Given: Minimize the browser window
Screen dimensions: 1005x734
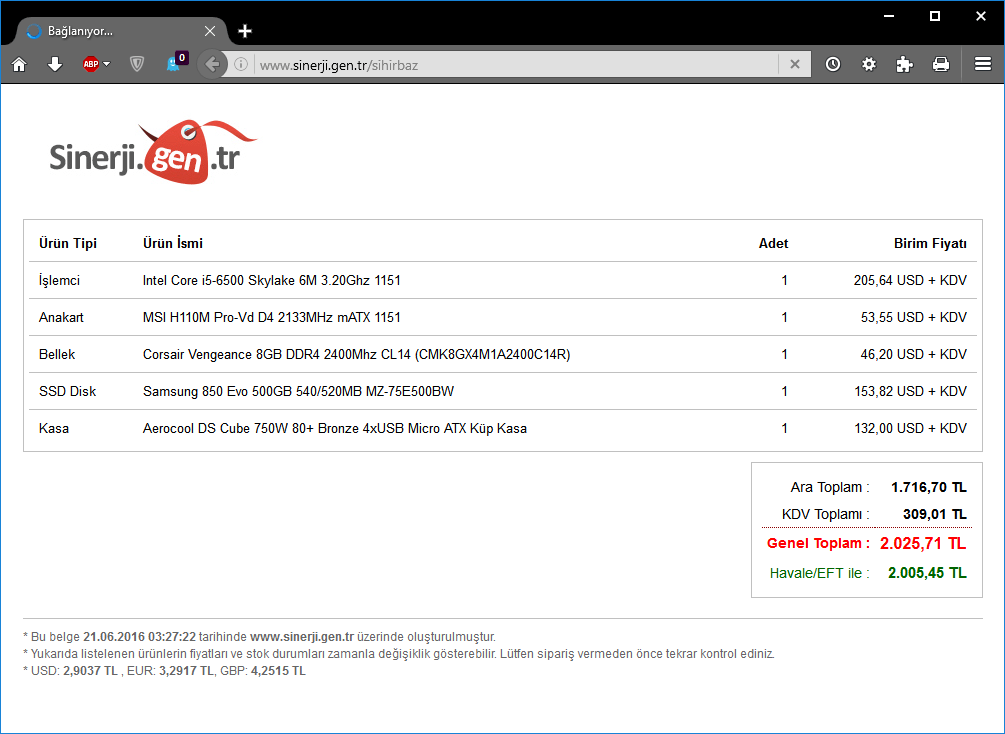Looking at the screenshot, I should coord(888,16).
